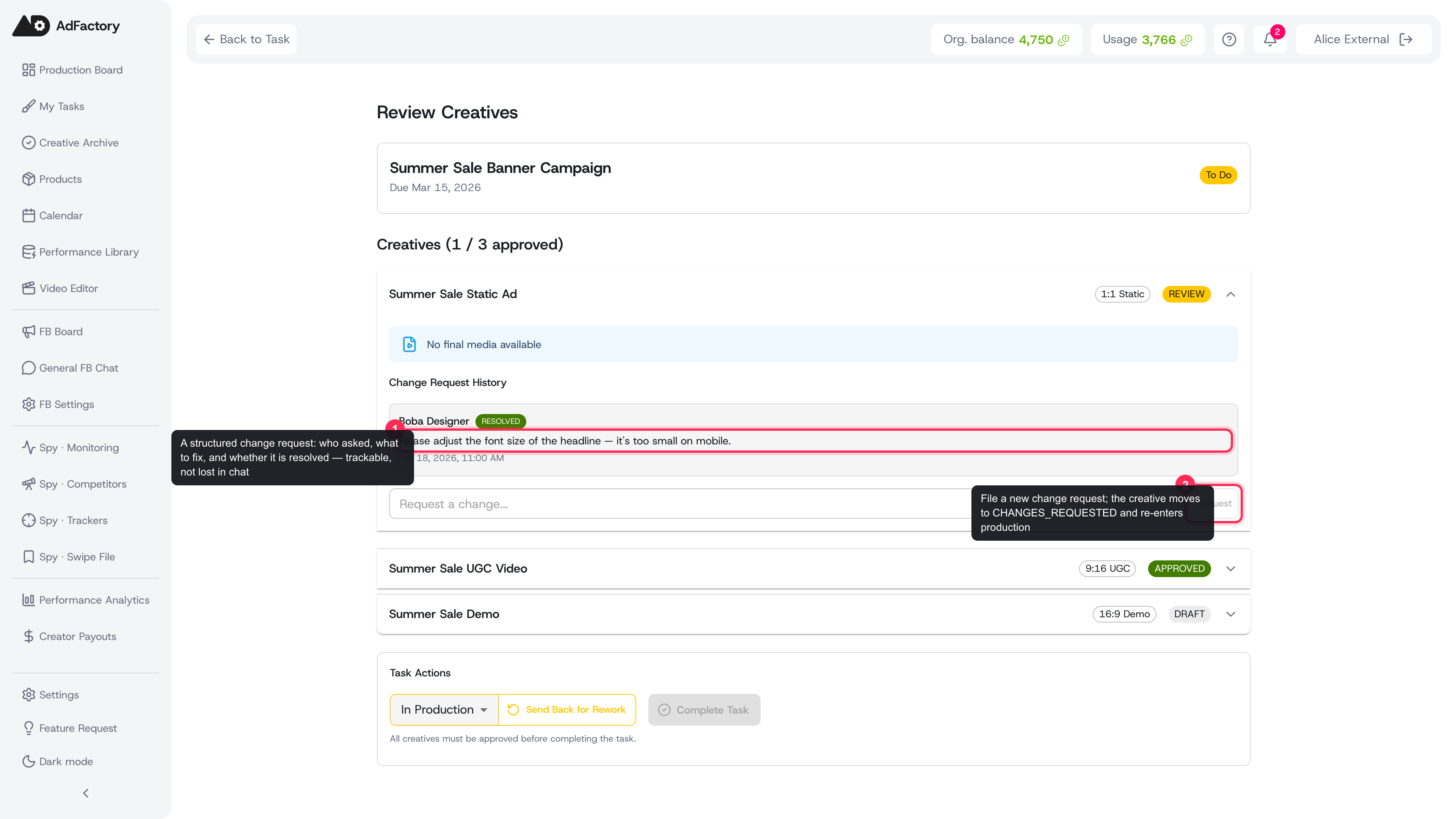1456x819 pixels.
Task: Open General FB Chat bubble icon
Action: tap(28, 368)
